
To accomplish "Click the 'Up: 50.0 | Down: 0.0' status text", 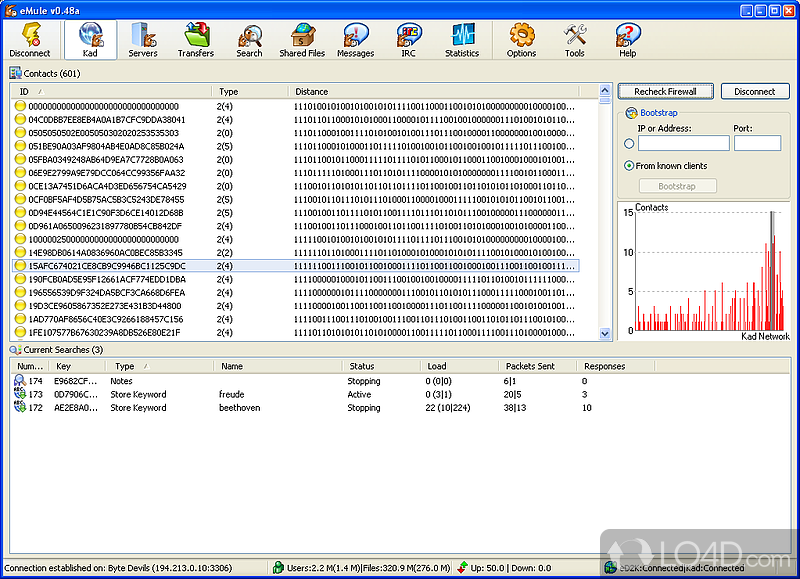I will point(511,567).
